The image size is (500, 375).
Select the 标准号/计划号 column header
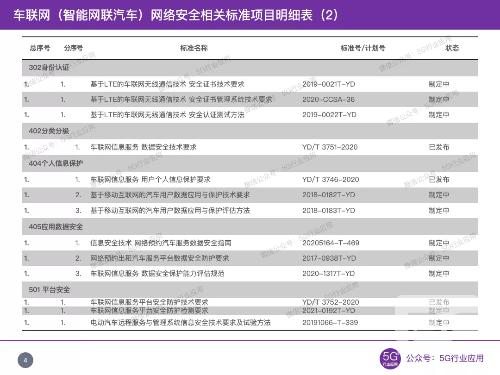click(363, 48)
